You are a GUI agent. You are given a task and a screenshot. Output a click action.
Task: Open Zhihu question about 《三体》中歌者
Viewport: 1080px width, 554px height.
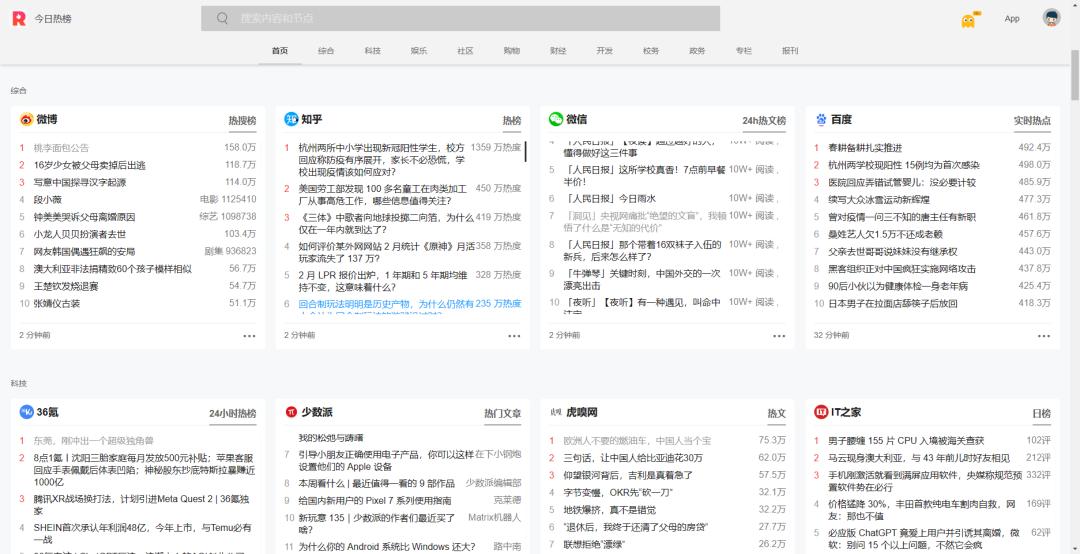click(x=386, y=223)
